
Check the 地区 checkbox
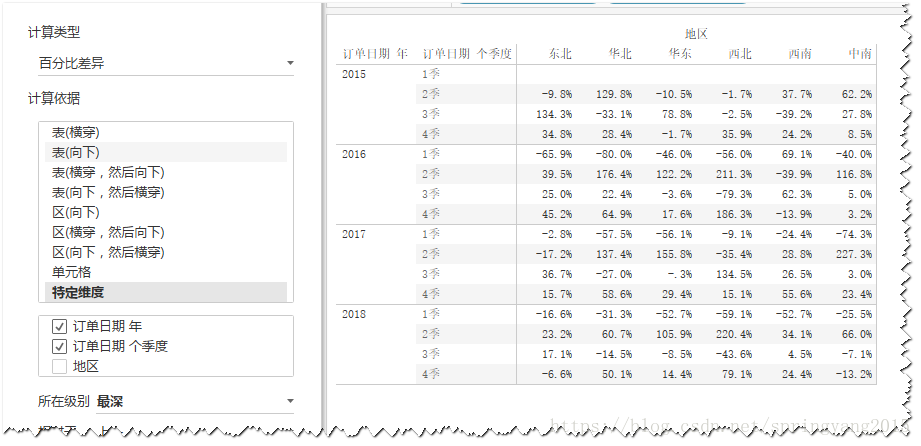point(59,367)
